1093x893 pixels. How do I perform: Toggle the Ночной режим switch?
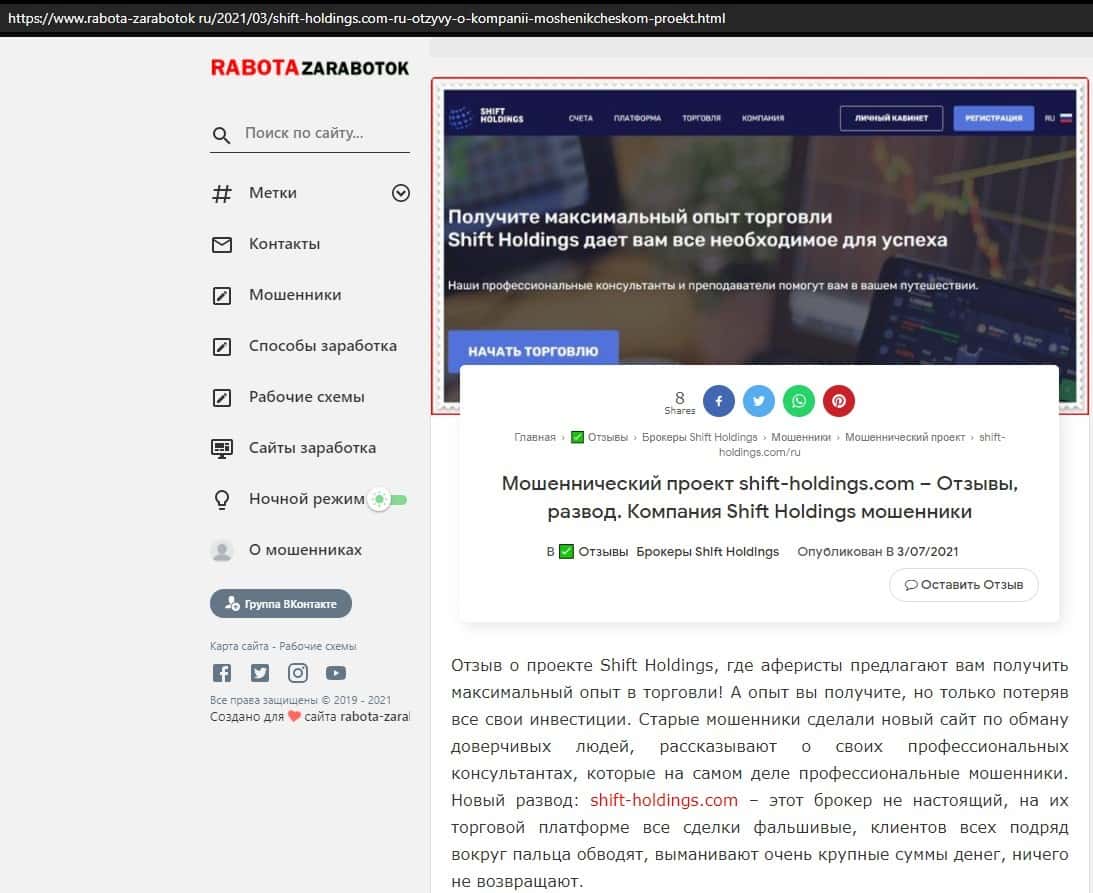tap(388, 499)
